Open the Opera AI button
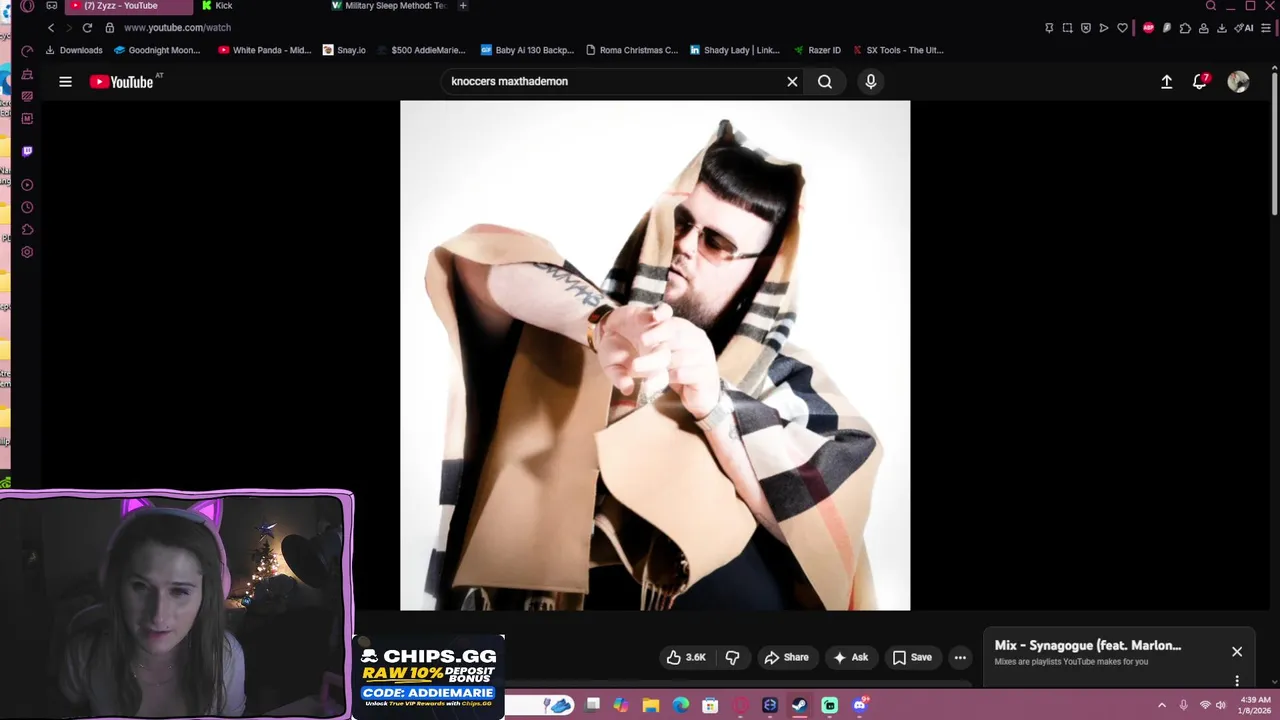This screenshot has height=720, width=1280. (x=1246, y=28)
